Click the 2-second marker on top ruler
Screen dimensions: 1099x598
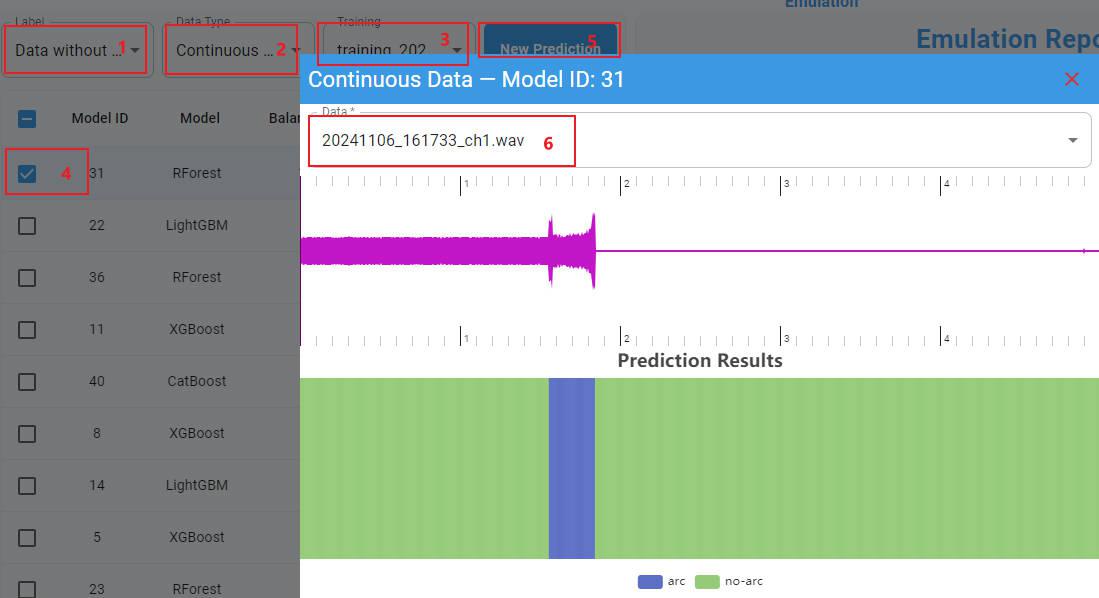pos(622,185)
